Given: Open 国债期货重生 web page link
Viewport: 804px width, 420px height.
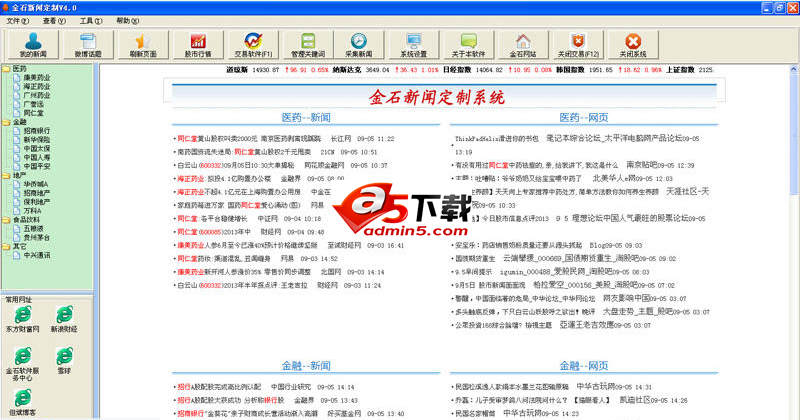Looking at the screenshot, I should [x=566, y=258].
